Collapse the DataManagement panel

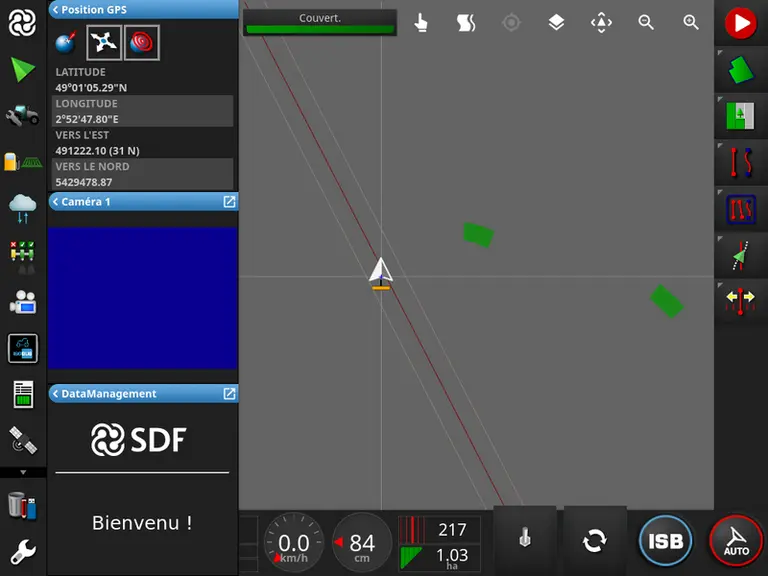(x=55, y=394)
